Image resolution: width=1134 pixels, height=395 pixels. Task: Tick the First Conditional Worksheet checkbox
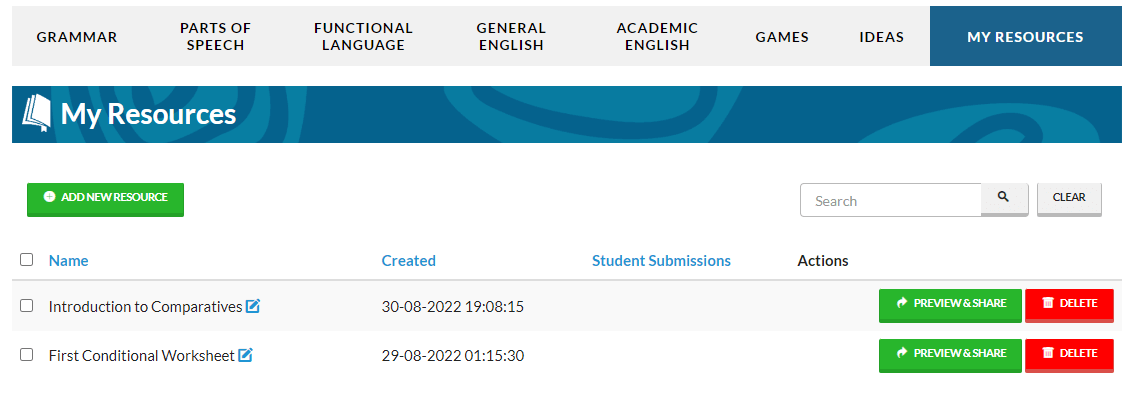tap(27, 354)
